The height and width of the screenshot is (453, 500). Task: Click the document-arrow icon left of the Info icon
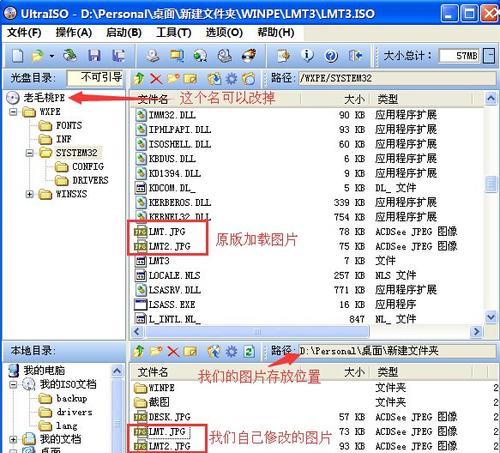tap(283, 55)
